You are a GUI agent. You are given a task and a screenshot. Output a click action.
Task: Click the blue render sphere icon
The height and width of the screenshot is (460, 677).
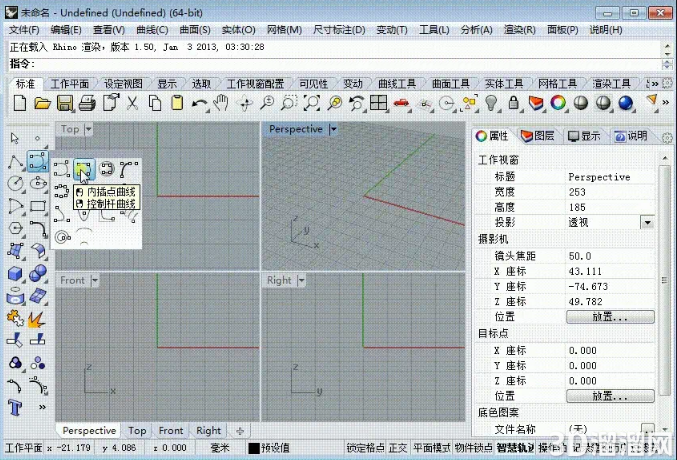625,103
